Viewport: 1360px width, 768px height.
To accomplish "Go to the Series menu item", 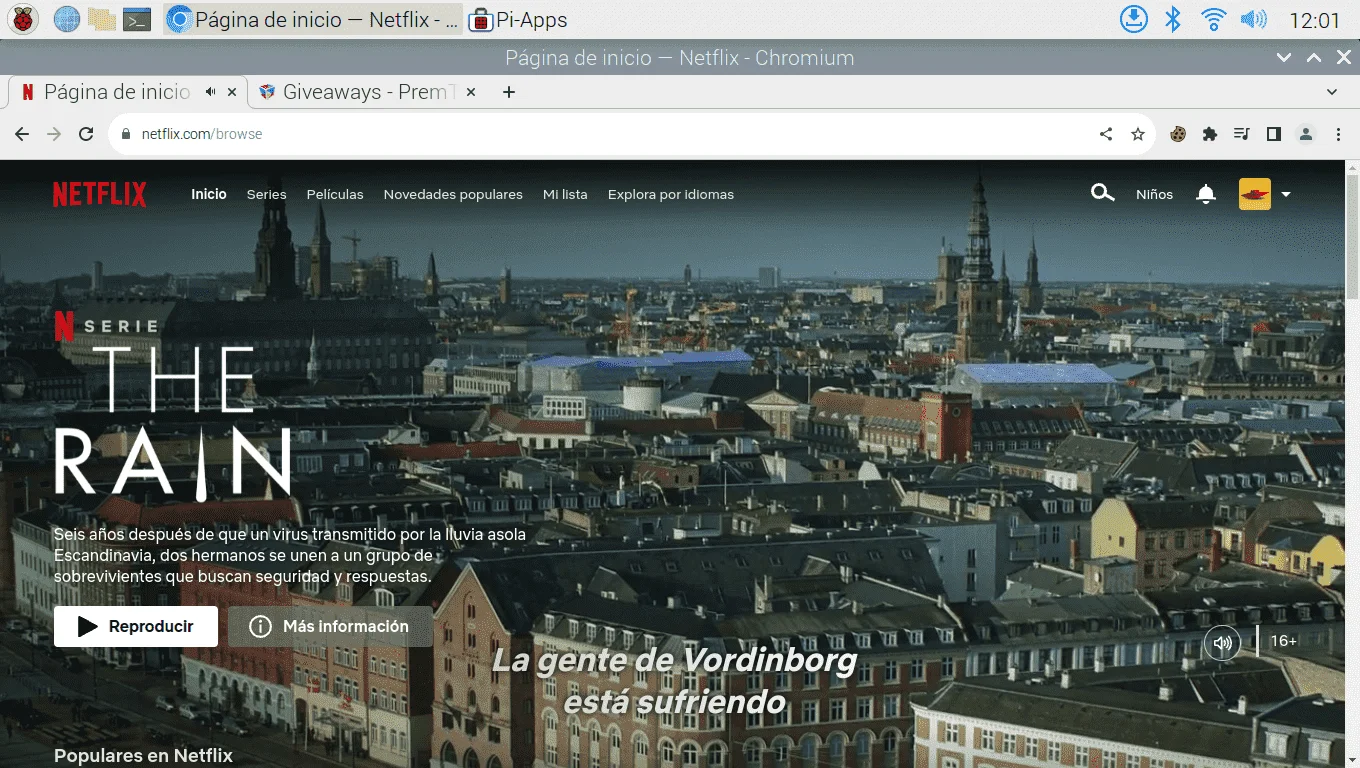I will click(267, 194).
